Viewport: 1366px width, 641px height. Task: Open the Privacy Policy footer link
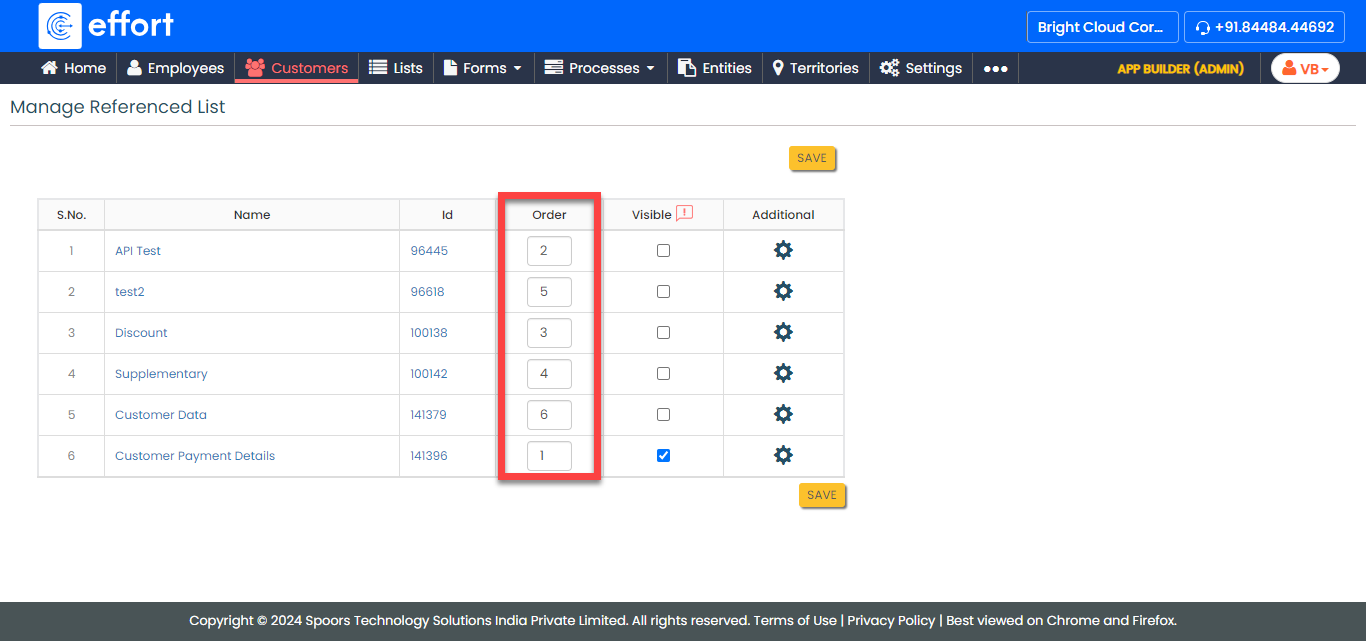[x=891, y=620]
